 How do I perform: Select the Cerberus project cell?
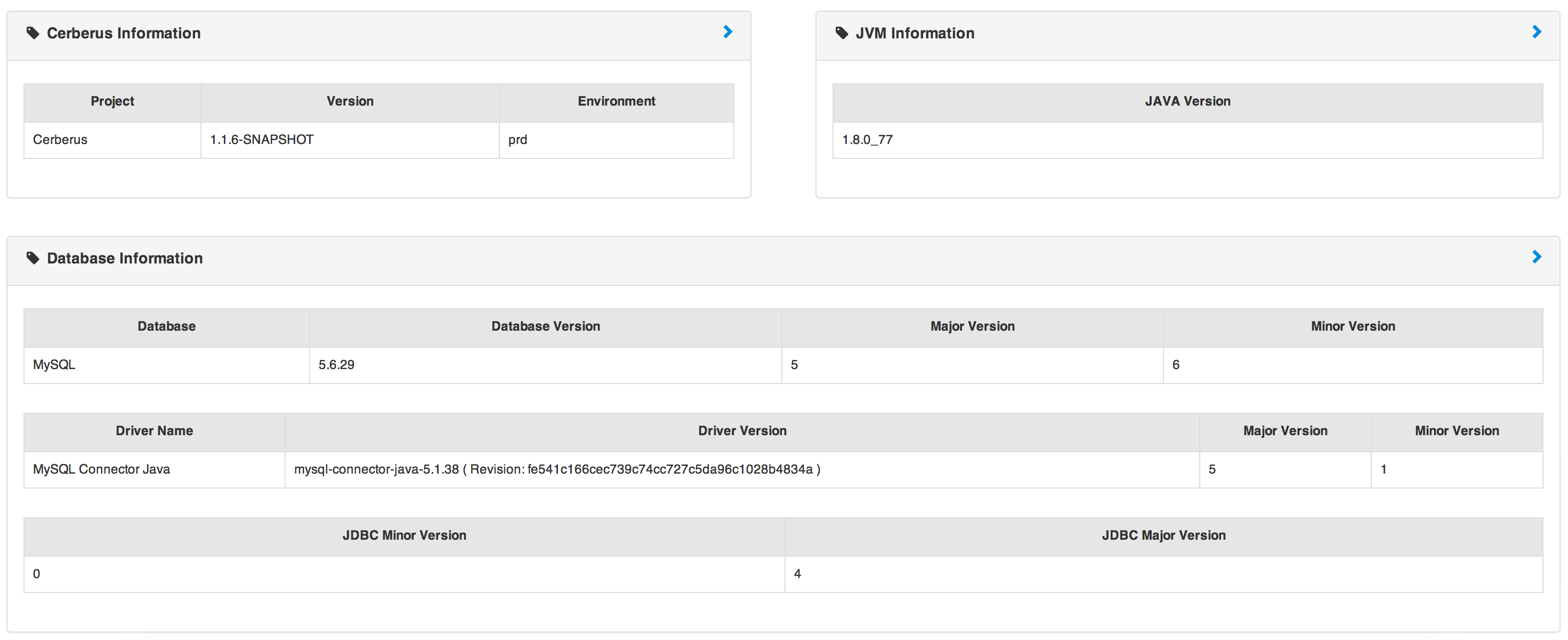tap(112, 140)
